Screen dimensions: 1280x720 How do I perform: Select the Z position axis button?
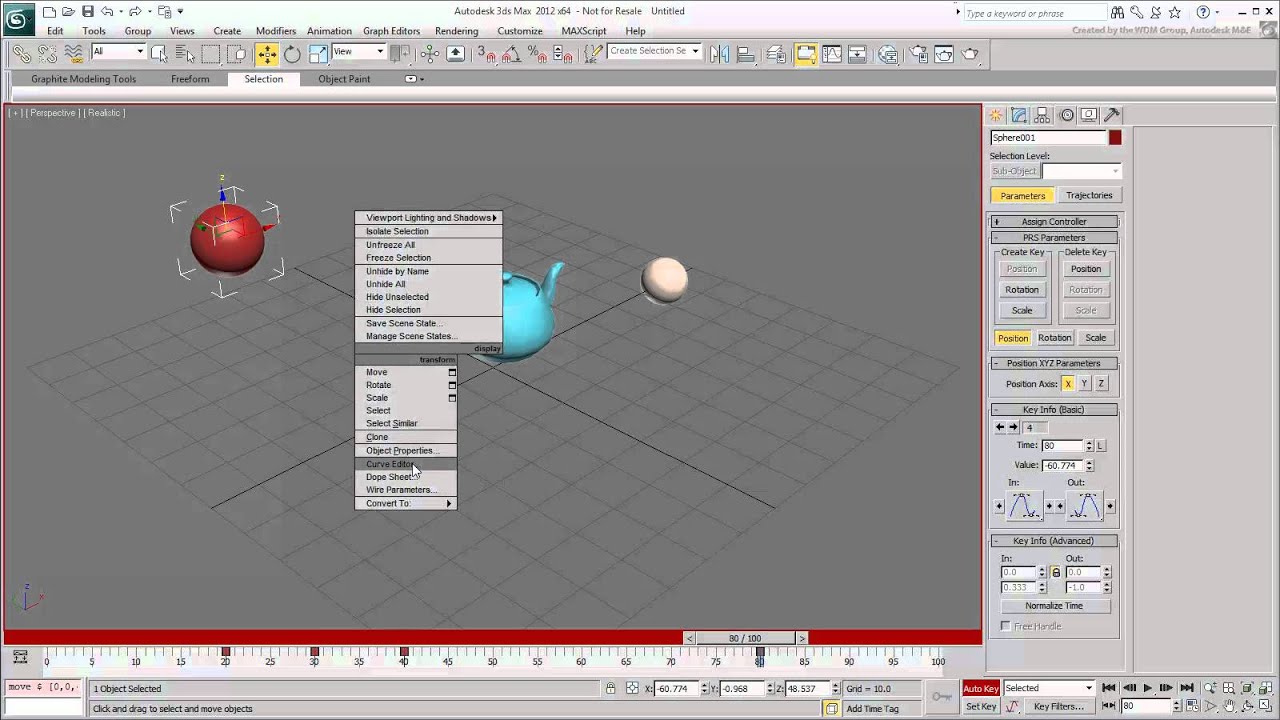click(x=1101, y=384)
